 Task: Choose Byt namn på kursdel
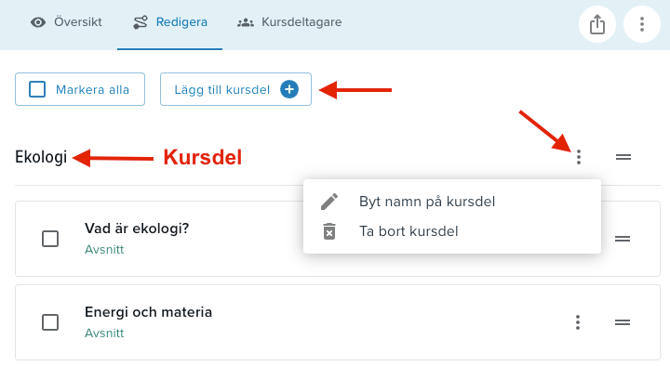coord(452,201)
